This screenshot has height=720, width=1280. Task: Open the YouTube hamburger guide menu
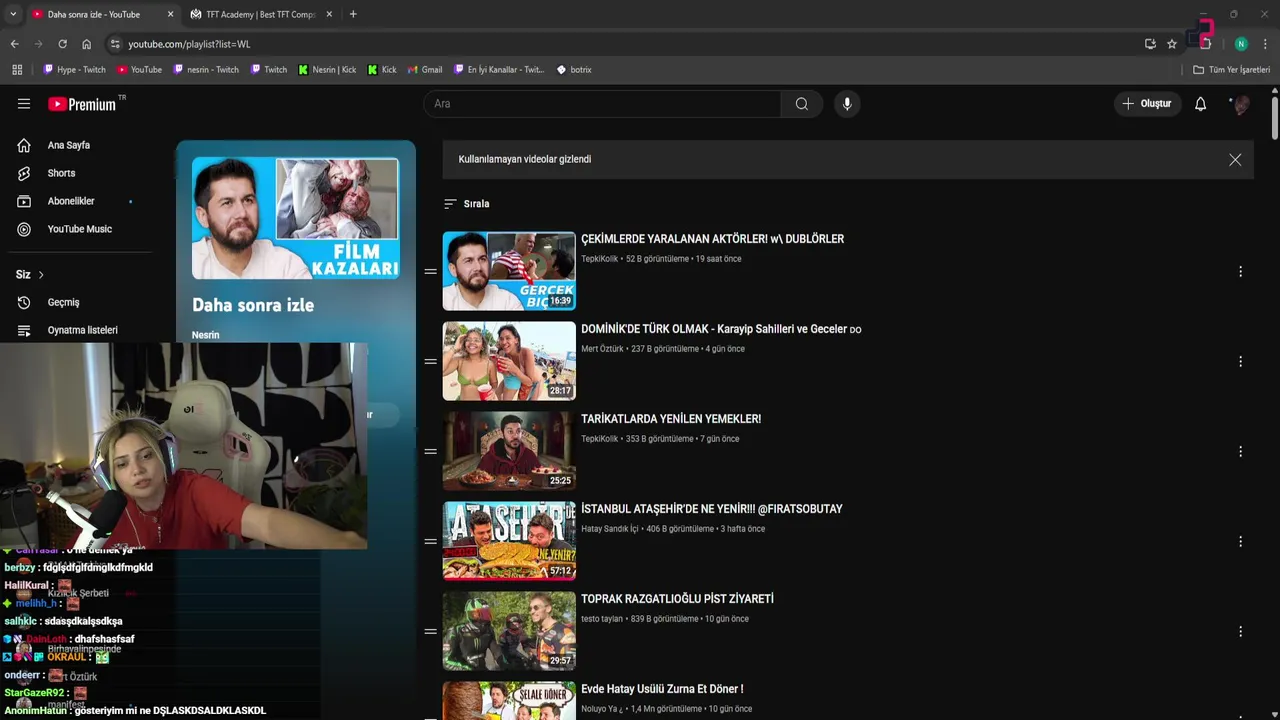point(24,104)
